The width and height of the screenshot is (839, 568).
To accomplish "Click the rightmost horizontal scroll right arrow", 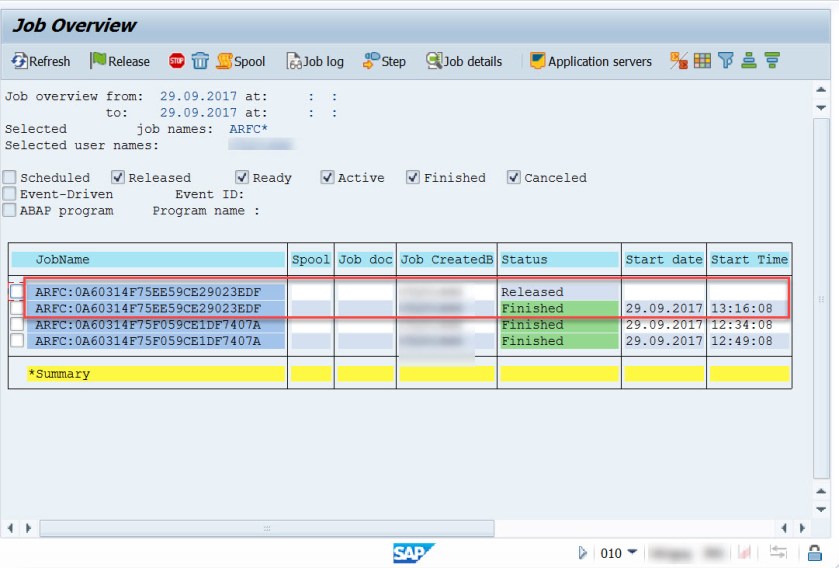I will pos(802,528).
